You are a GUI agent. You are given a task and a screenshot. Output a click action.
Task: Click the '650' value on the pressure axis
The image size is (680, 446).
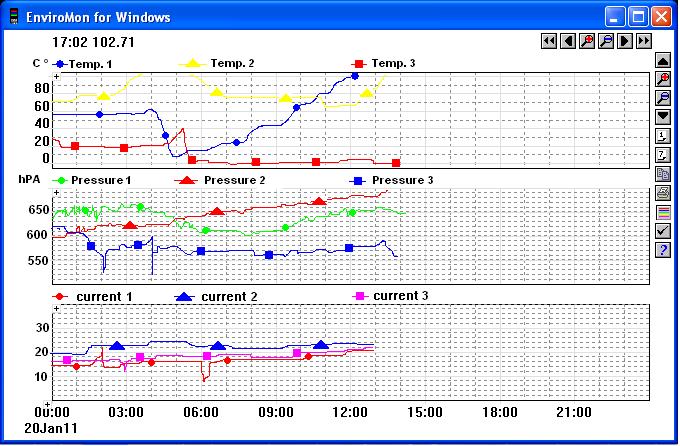click(39, 210)
